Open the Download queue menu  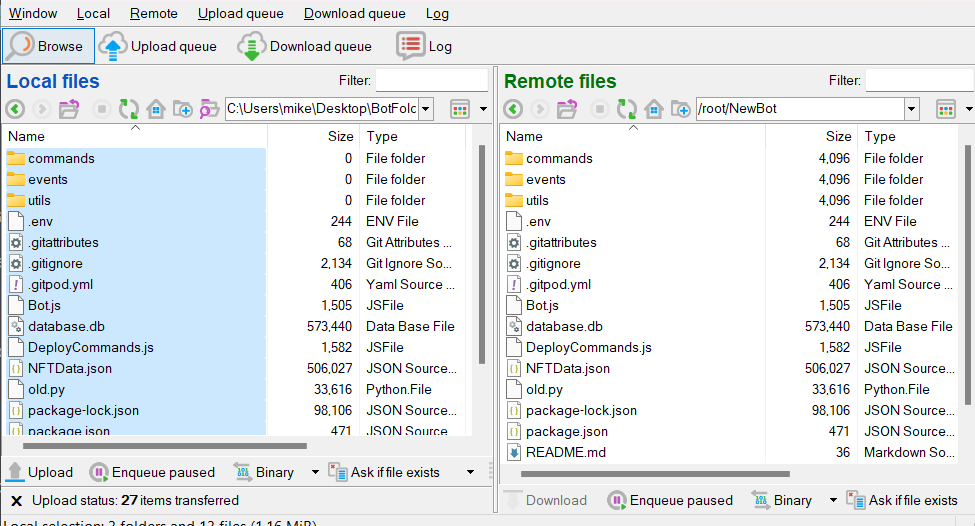(x=354, y=13)
